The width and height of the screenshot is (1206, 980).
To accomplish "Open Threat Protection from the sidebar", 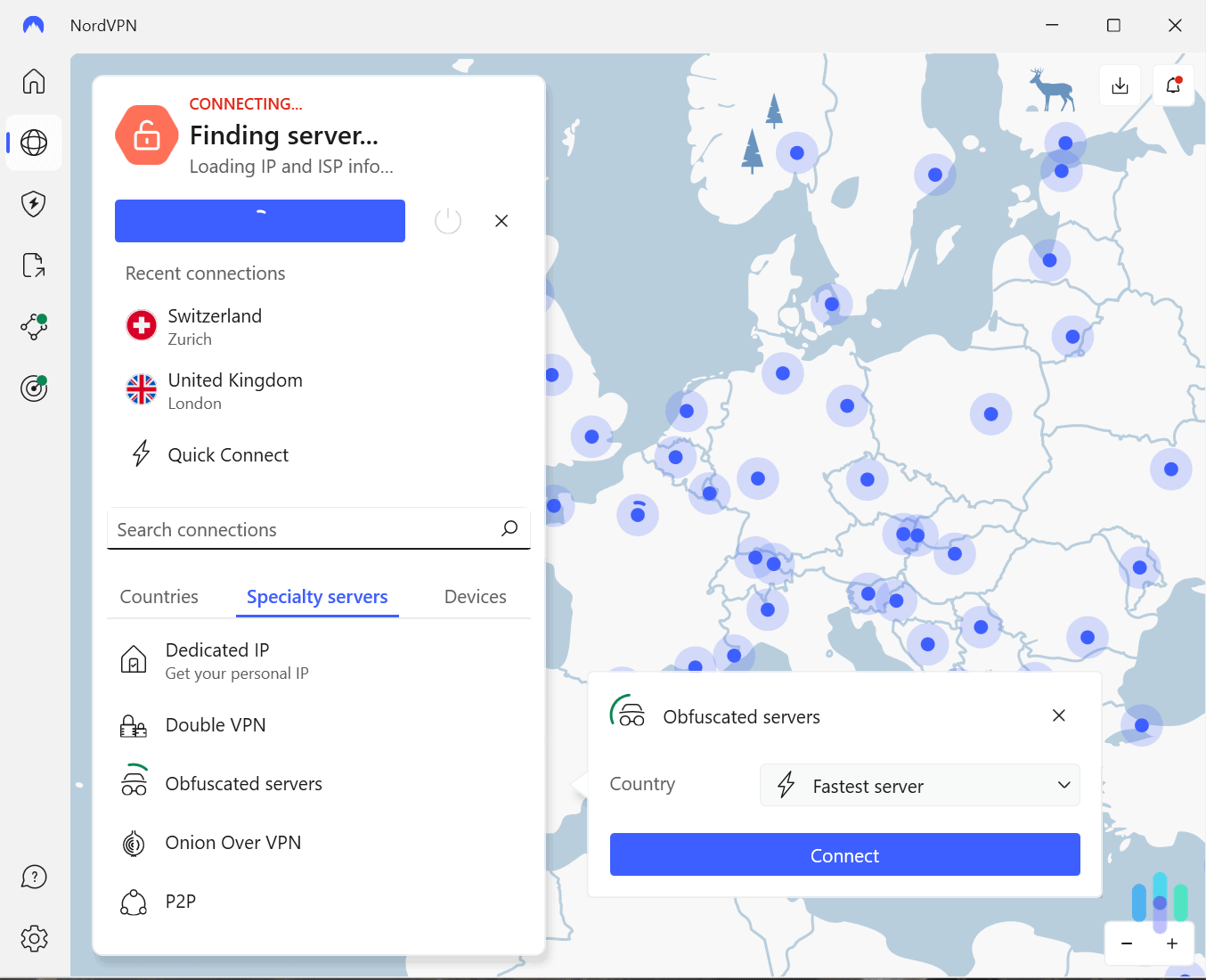I will click(33, 204).
